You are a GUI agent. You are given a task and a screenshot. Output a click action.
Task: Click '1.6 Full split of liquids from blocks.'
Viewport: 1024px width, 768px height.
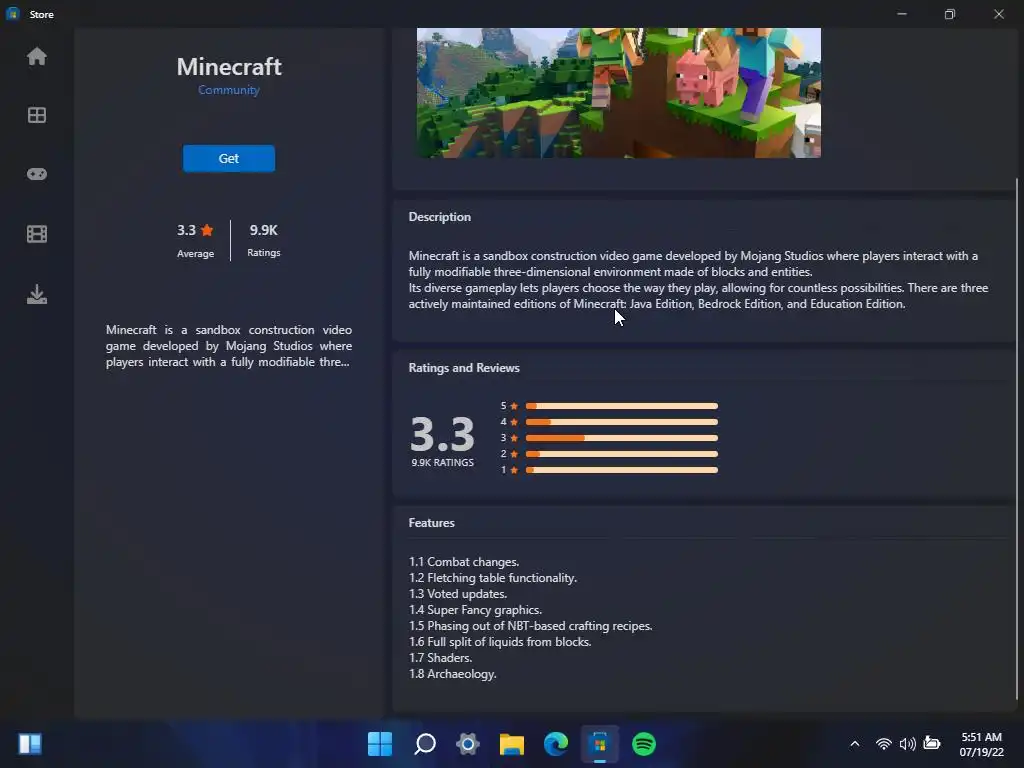click(x=500, y=642)
